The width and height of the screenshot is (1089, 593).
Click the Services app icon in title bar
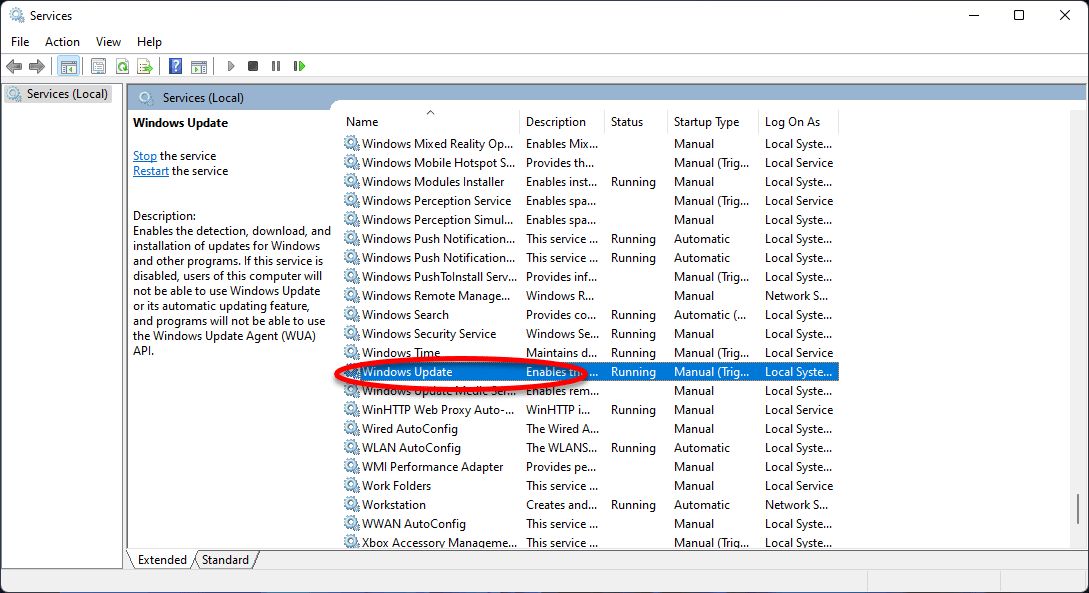[x=17, y=15]
